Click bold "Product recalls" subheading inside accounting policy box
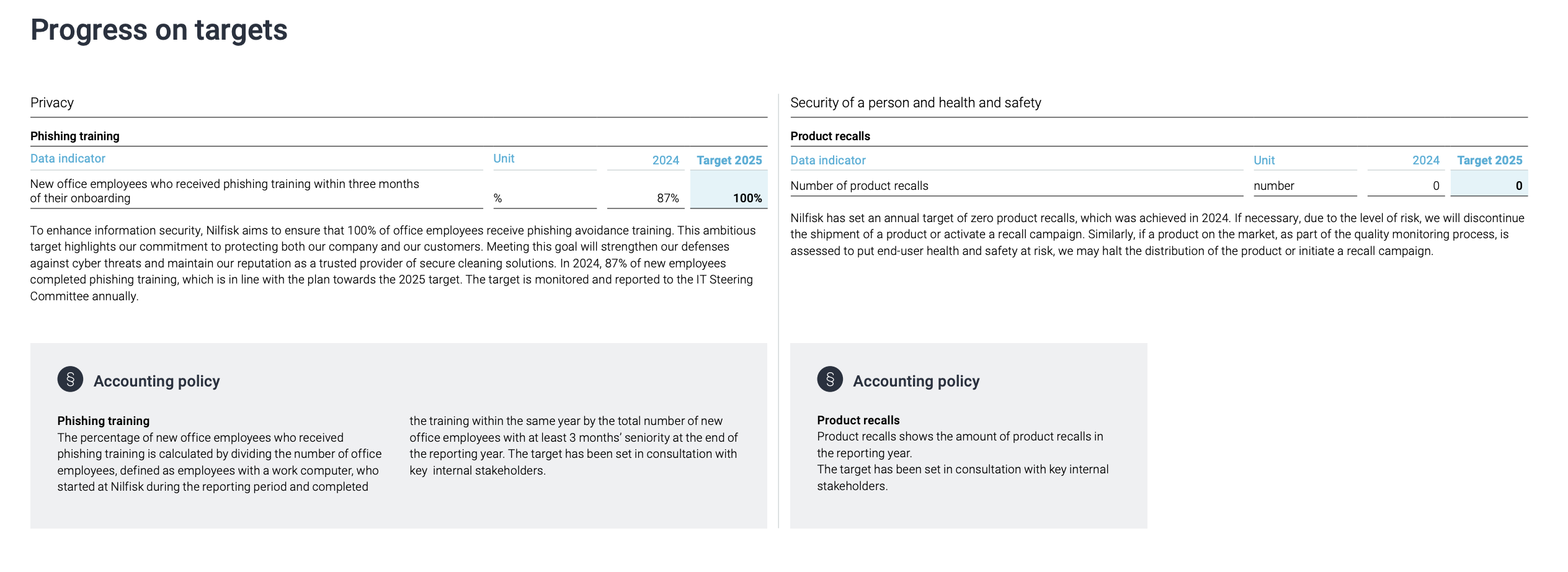 (x=858, y=421)
